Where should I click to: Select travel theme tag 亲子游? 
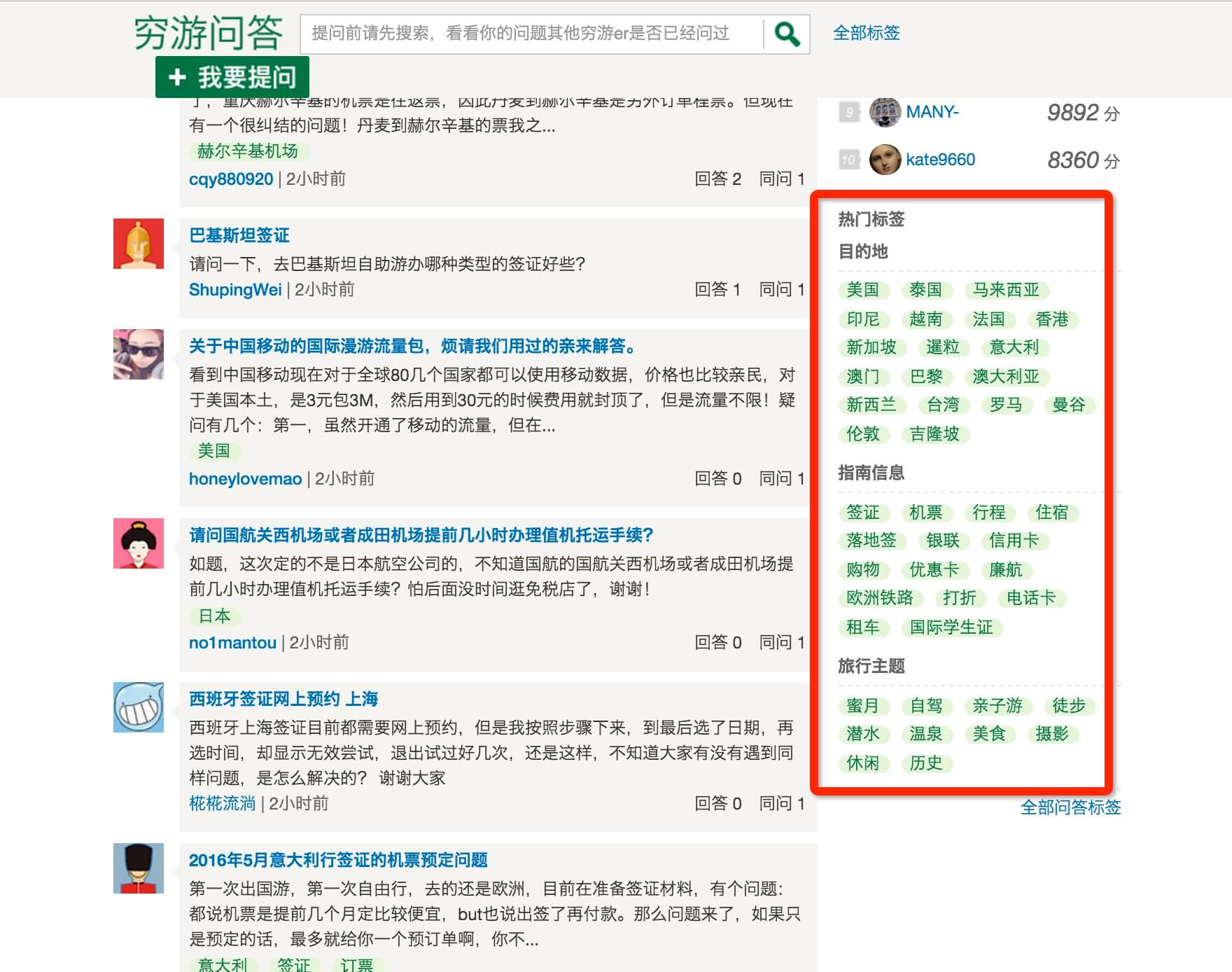997,706
